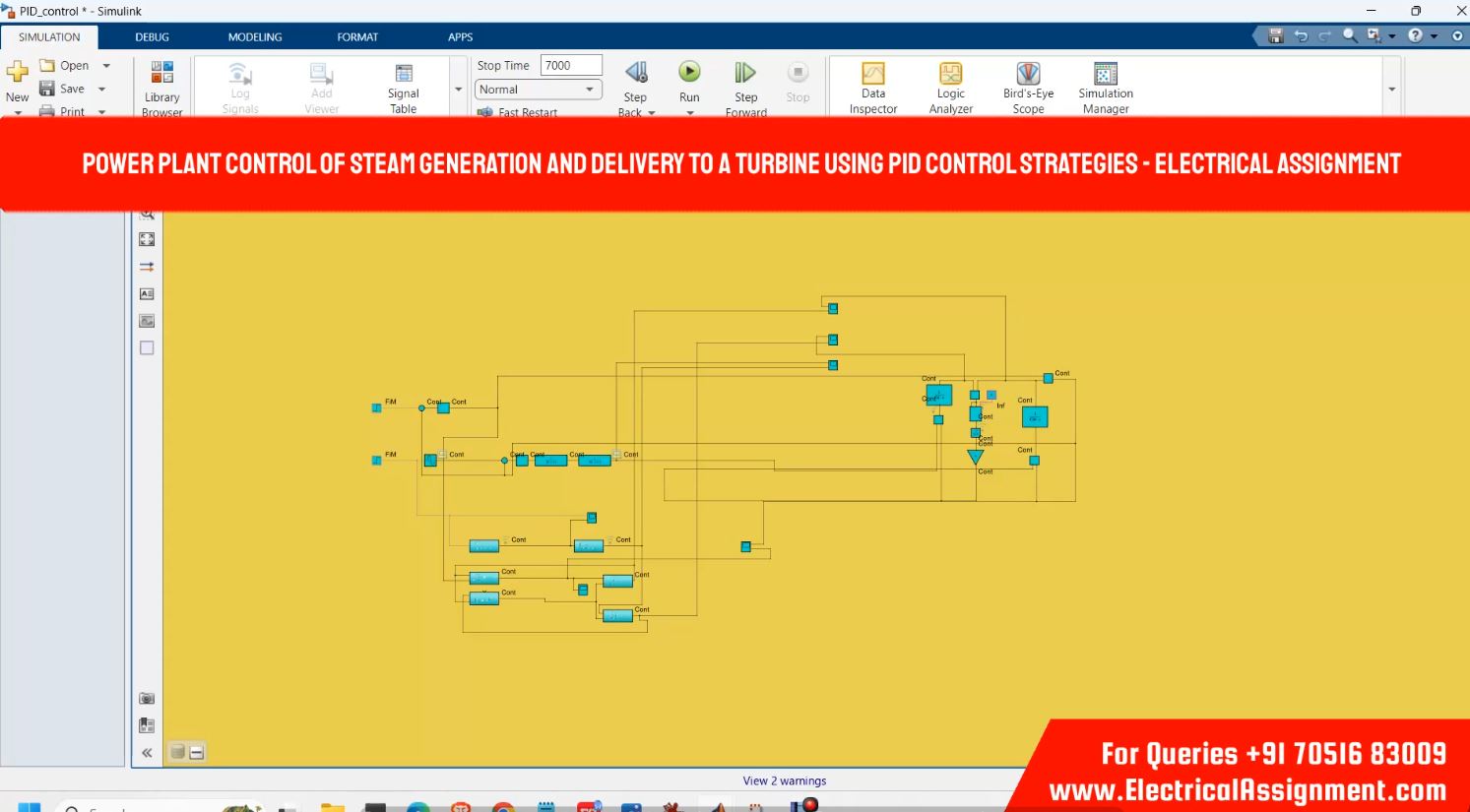Viewport: 1470px width, 812px height.
Task: Open the Simulation Manager
Action: coord(1105,87)
